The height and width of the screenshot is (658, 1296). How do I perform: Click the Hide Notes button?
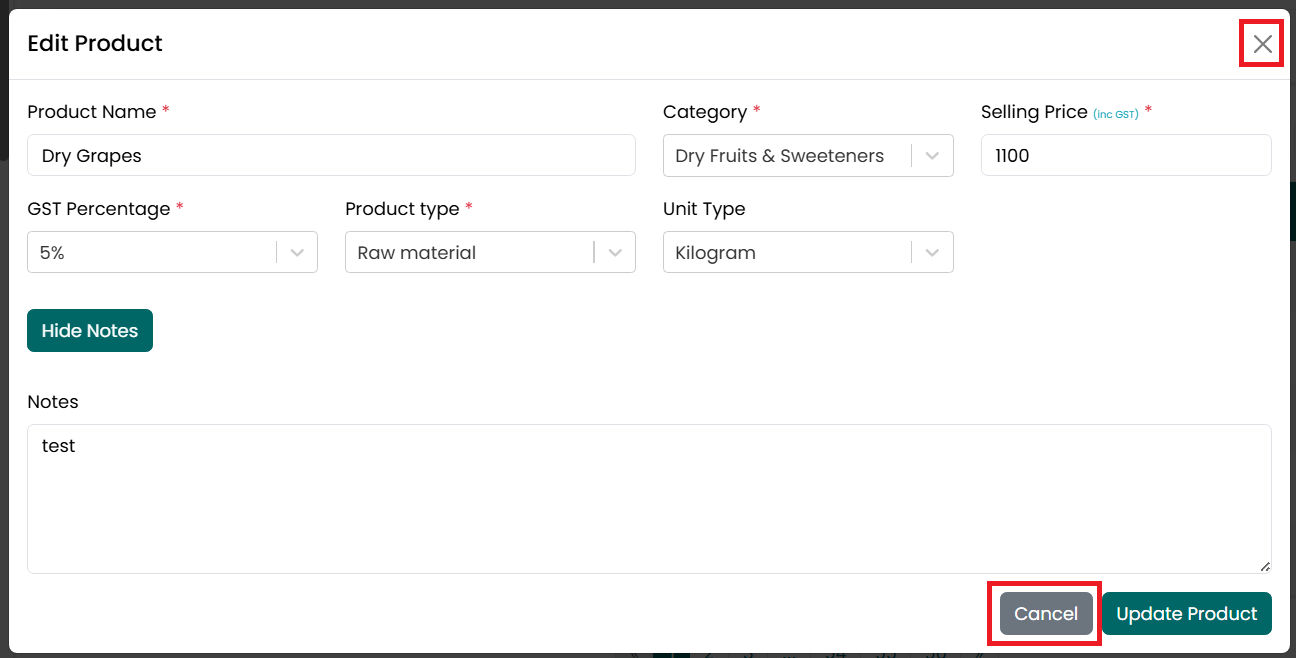point(90,331)
